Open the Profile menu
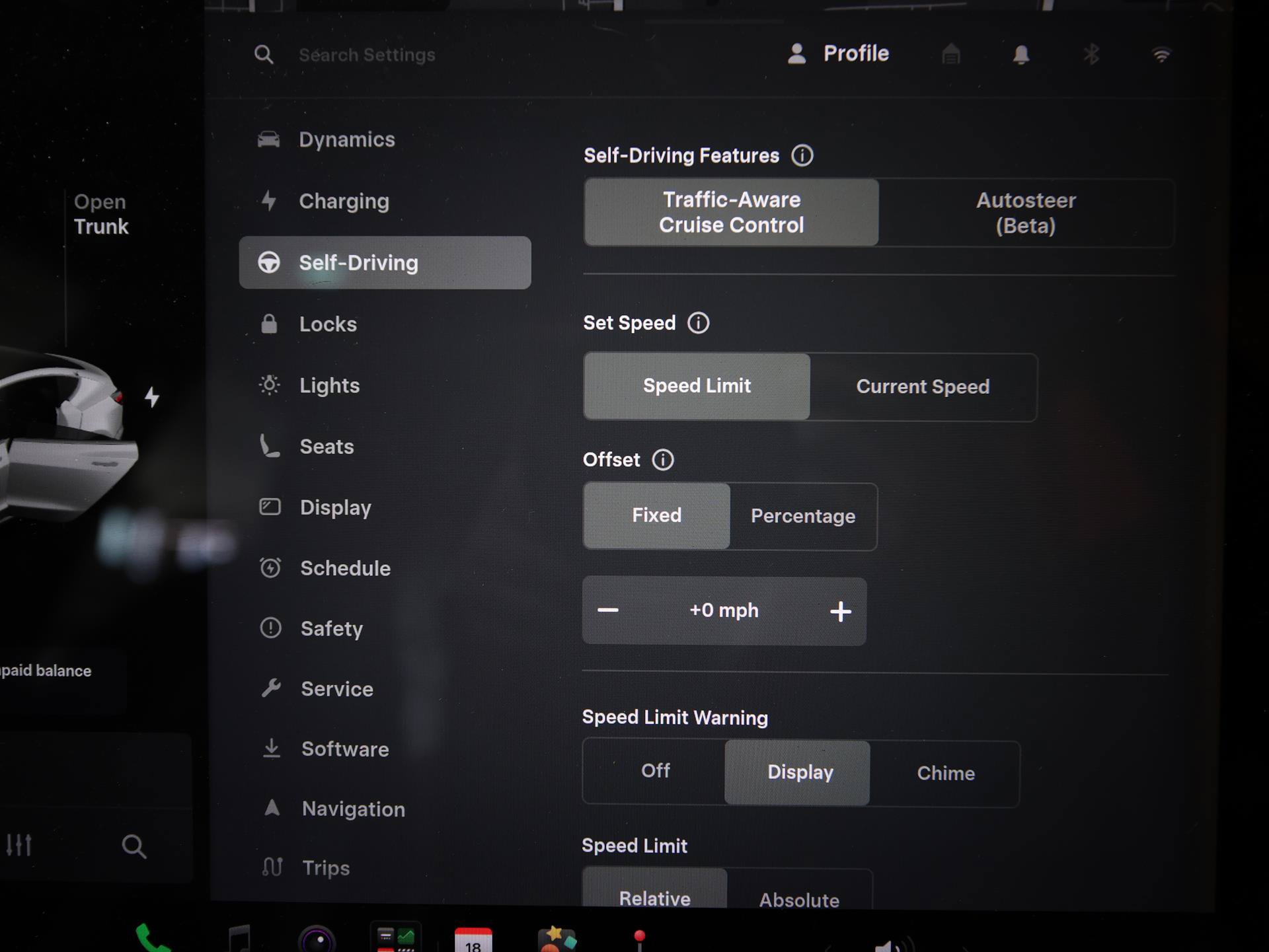1269x952 pixels. (839, 54)
